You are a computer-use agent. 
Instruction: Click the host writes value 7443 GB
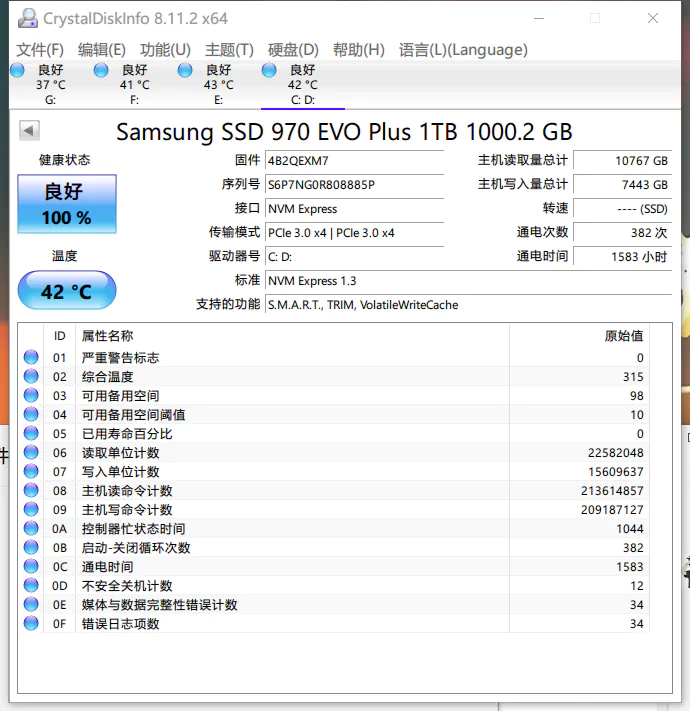coord(622,185)
